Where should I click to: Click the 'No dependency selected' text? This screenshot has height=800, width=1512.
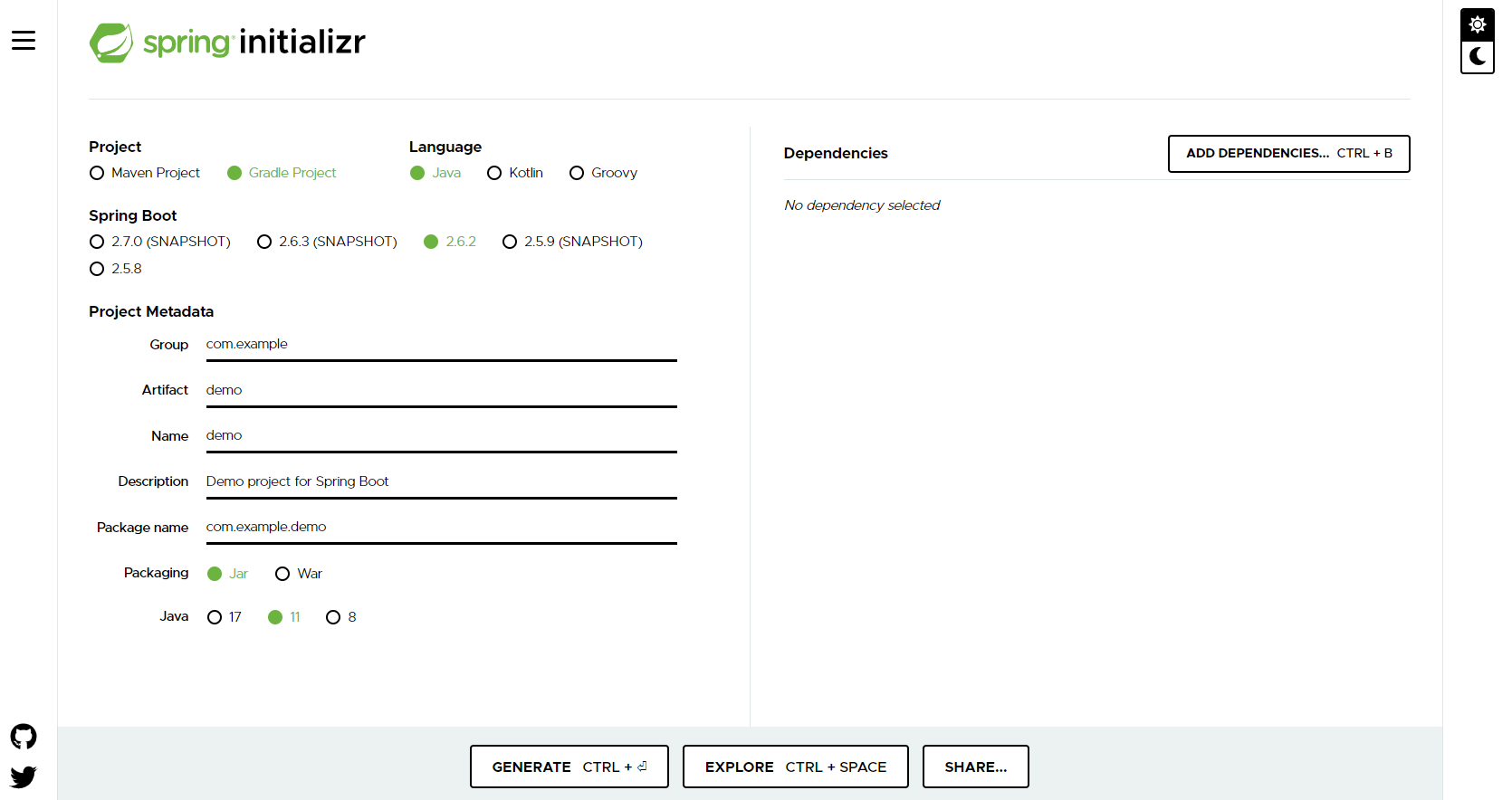click(862, 205)
